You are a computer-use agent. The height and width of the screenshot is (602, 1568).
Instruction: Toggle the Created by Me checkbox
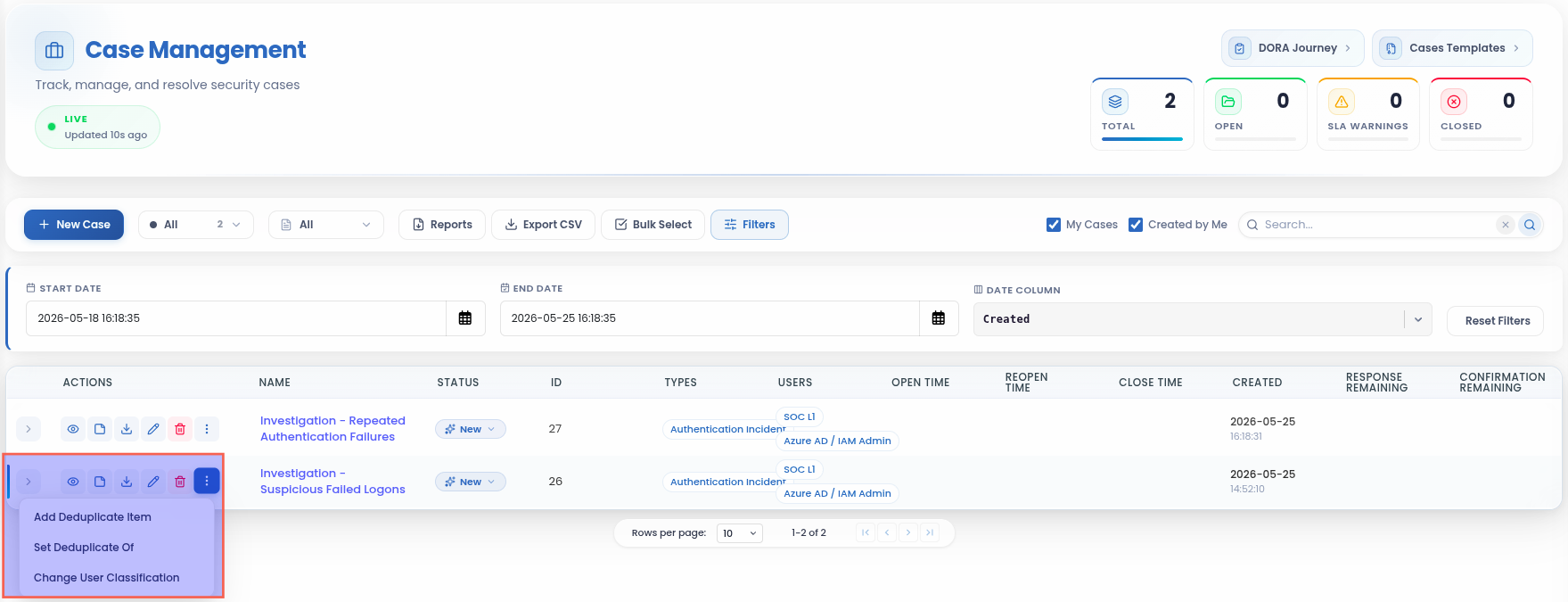[x=1136, y=225]
